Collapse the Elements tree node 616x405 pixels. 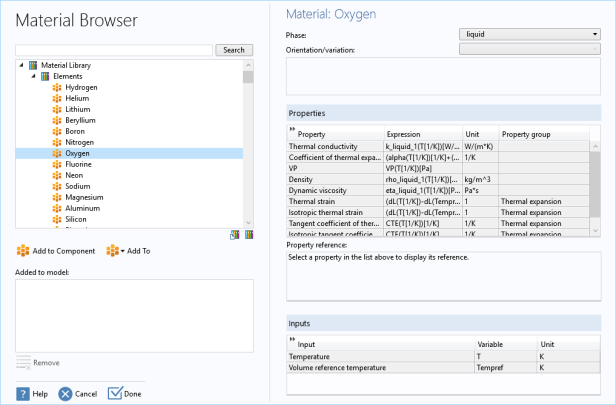tap(33, 76)
